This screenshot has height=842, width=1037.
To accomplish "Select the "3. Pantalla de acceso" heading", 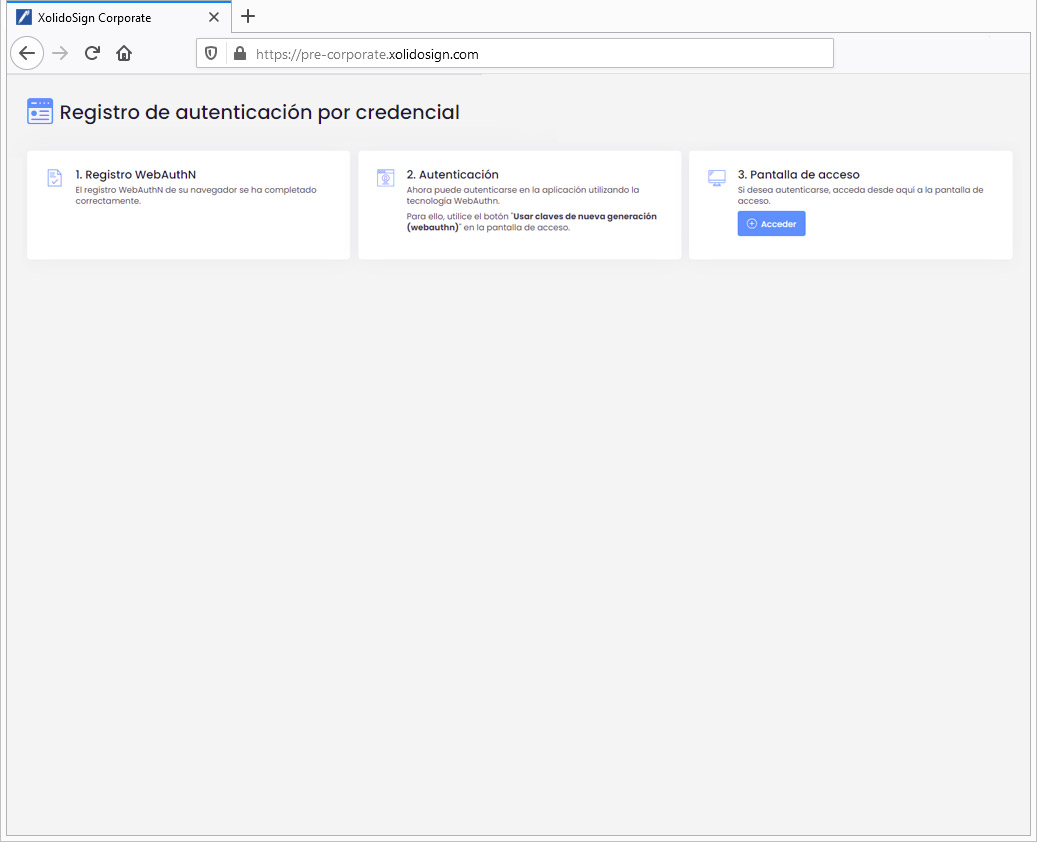I will point(798,174).
